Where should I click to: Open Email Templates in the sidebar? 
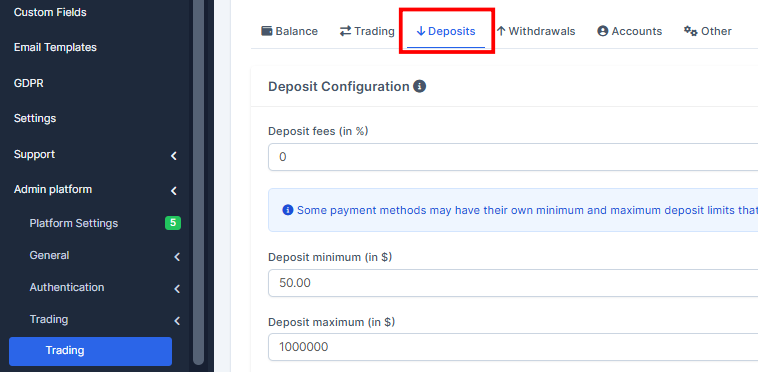point(55,47)
